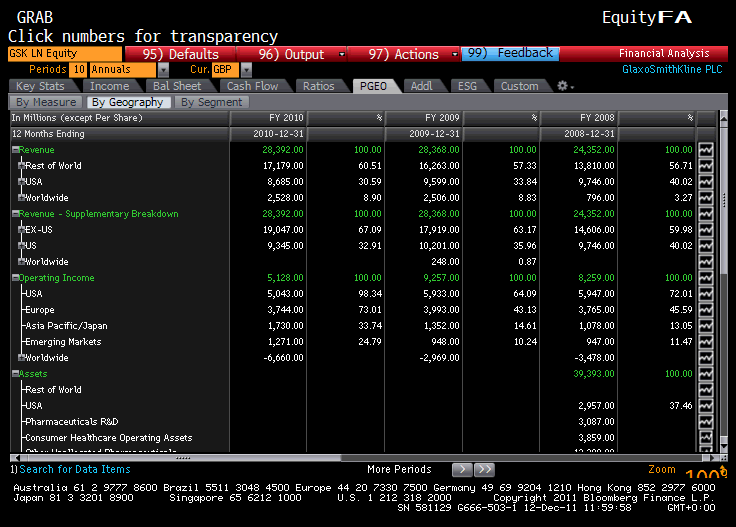Open chart icon for the Revenue row
Image resolution: width=736 pixels, height=527 pixels.
(705, 150)
